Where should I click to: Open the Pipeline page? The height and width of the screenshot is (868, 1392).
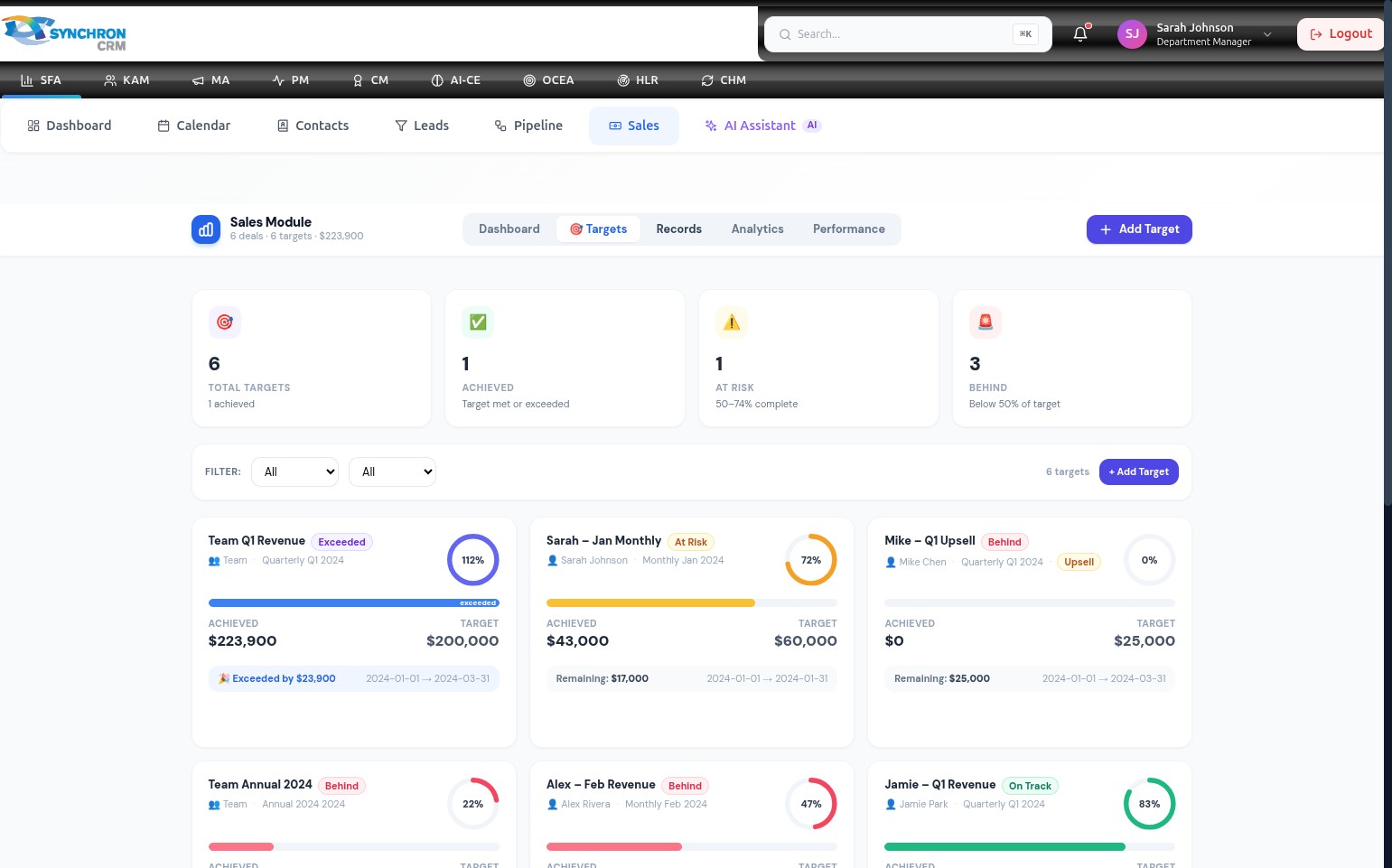coord(528,126)
